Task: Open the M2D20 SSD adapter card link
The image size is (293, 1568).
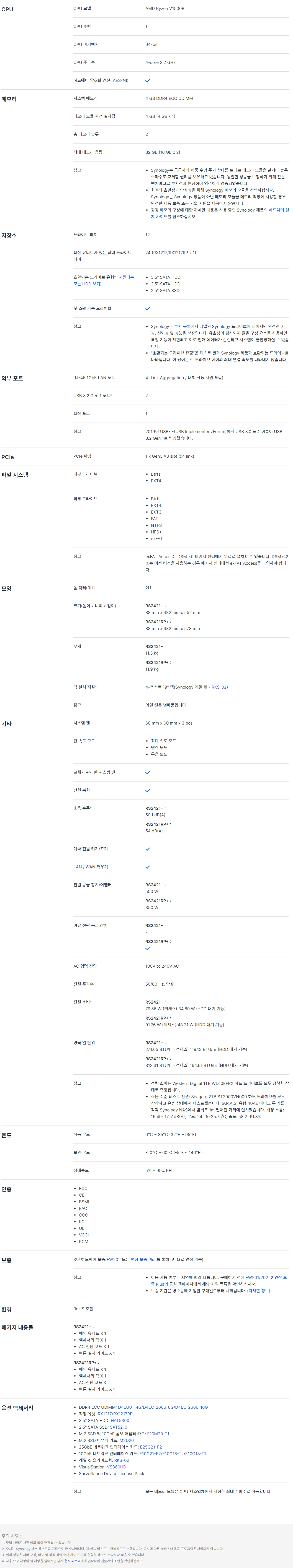Action: [127, 1440]
